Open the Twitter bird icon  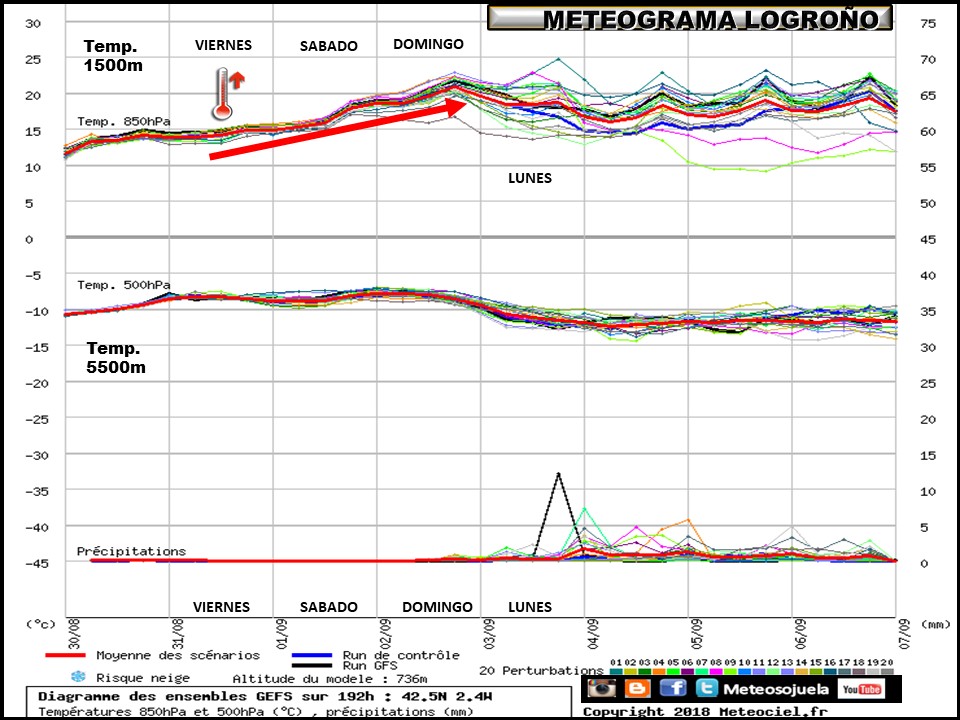click(x=707, y=688)
